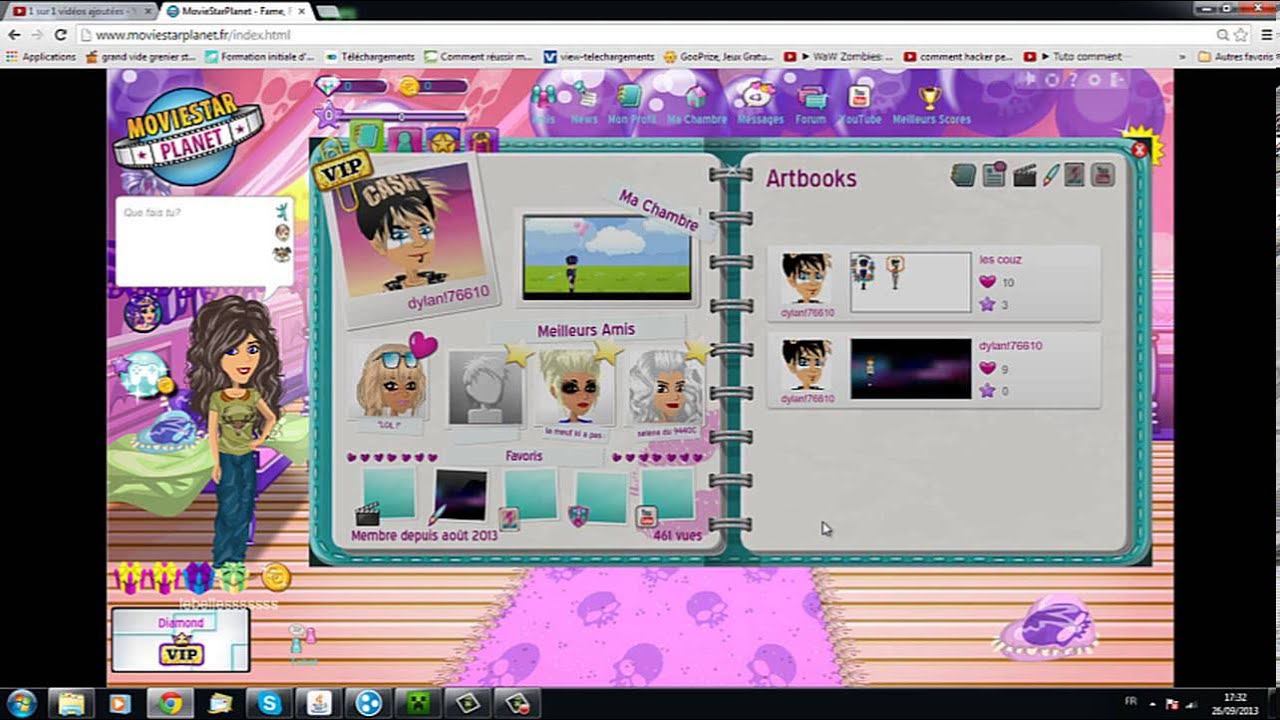Show Artbooks notebook filter icon
Viewport: 1280px width, 720px height.
tap(963, 176)
